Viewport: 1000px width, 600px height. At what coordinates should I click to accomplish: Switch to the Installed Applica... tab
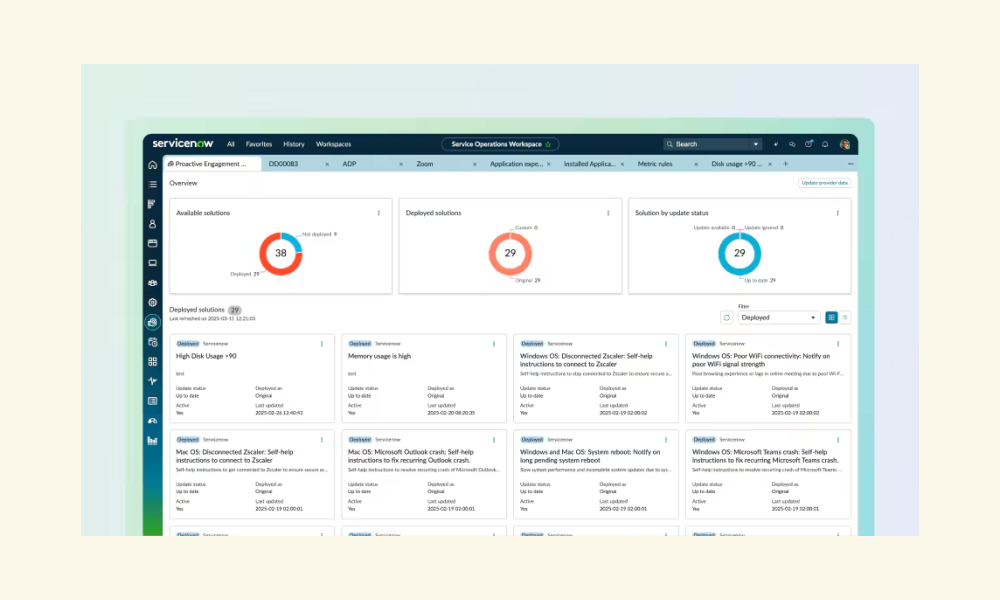[589, 164]
